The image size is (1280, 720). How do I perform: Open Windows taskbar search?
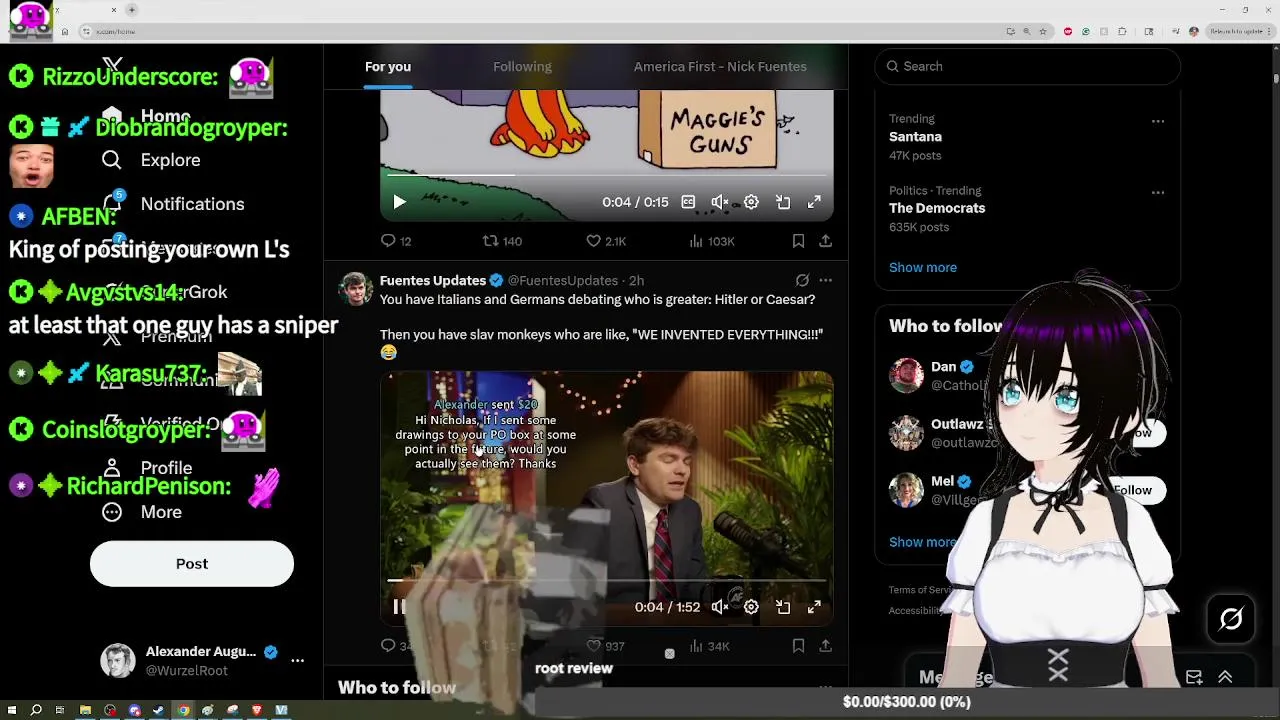coord(36,711)
